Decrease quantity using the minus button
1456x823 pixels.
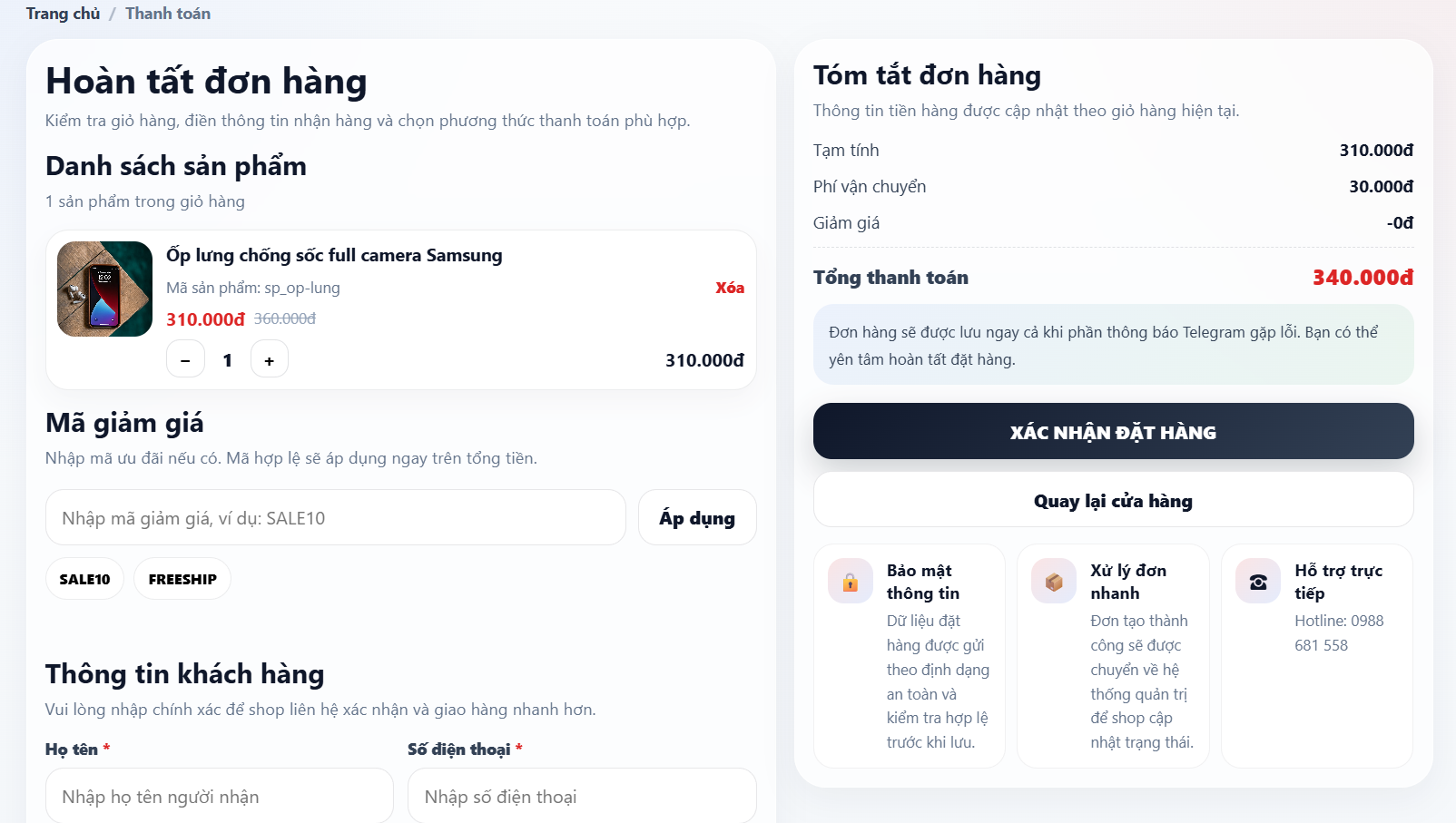(x=185, y=358)
